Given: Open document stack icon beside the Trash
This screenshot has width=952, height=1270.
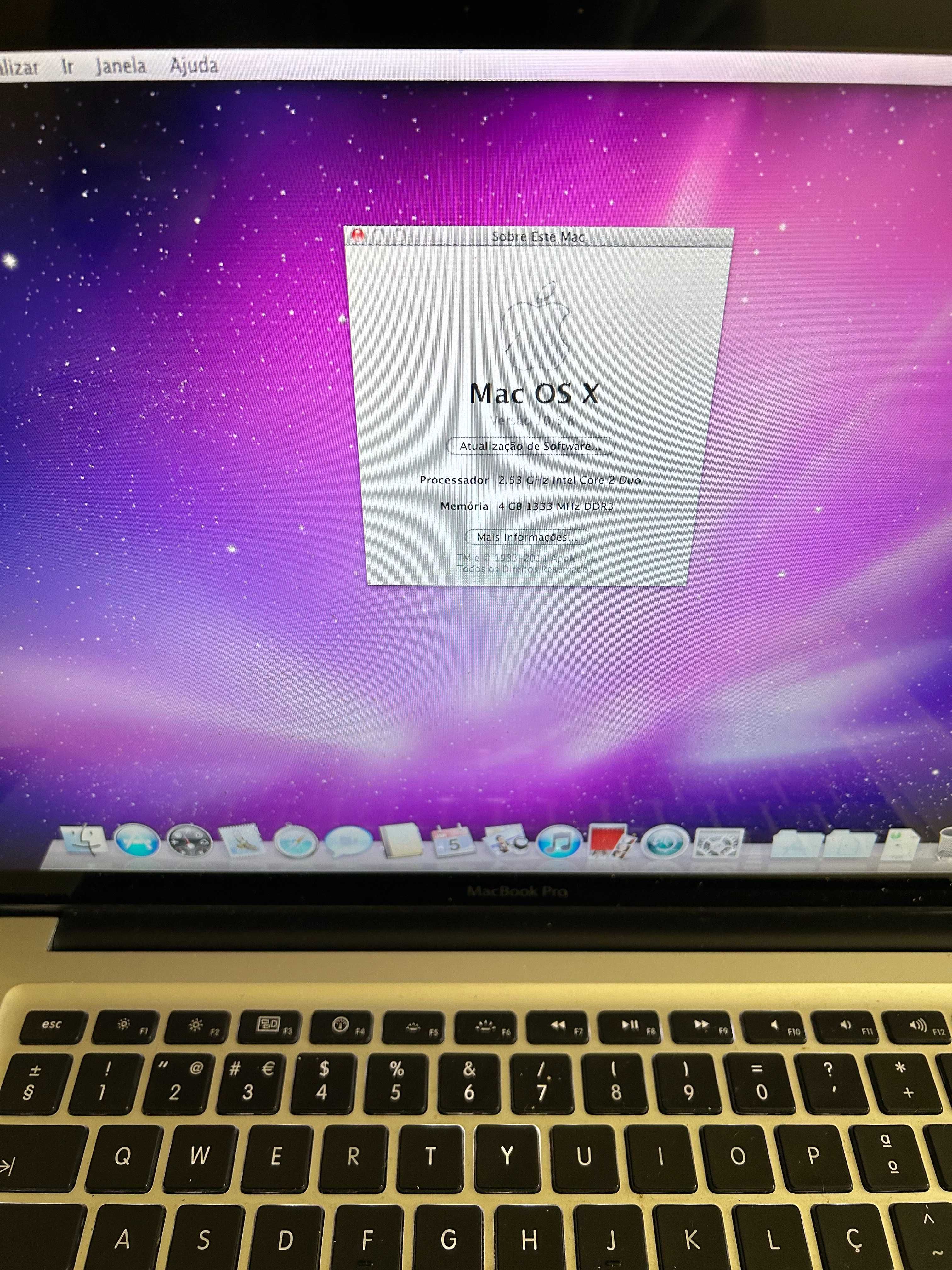Looking at the screenshot, I should 900,844.
